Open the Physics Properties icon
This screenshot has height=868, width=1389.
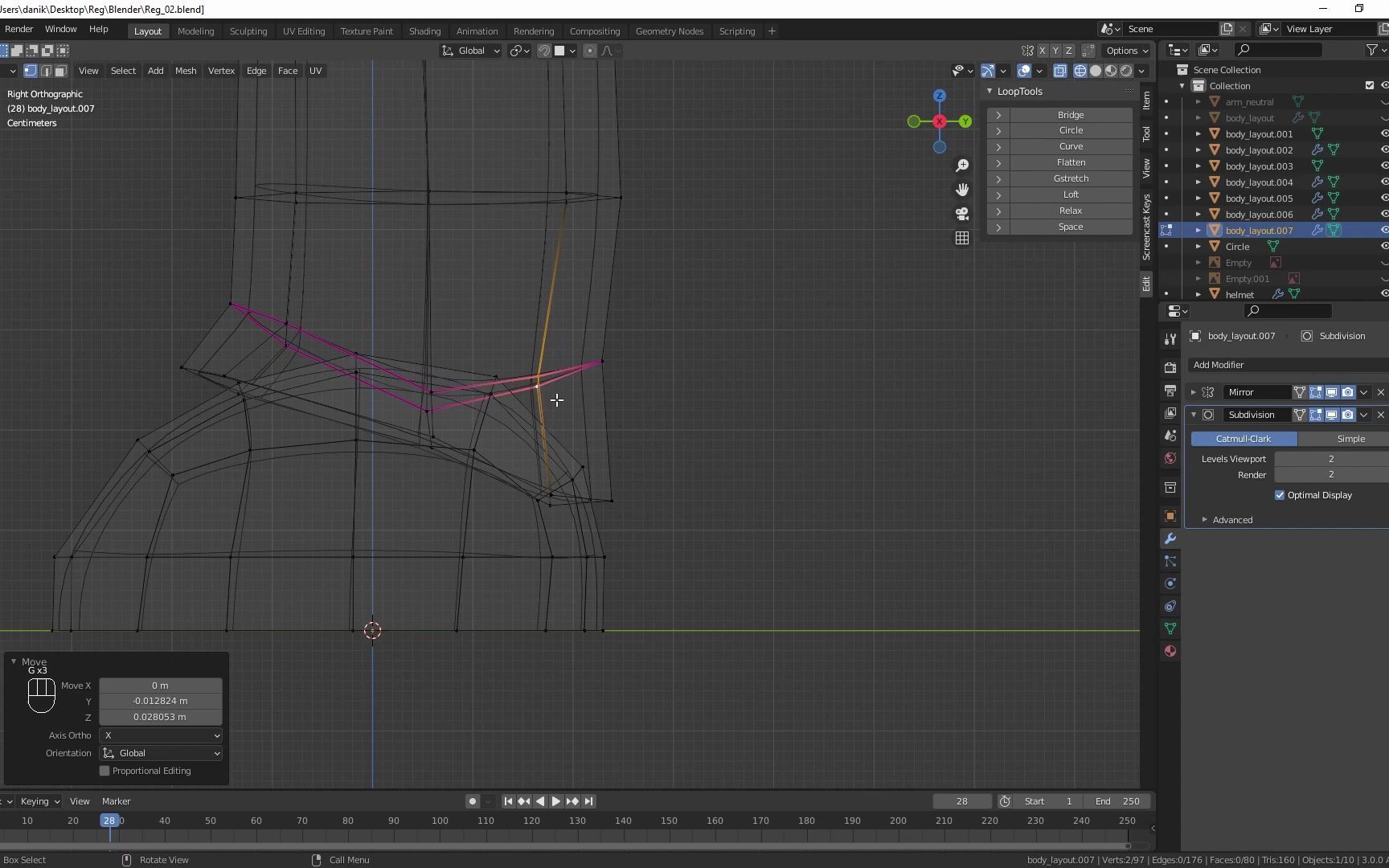click(x=1170, y=584)
